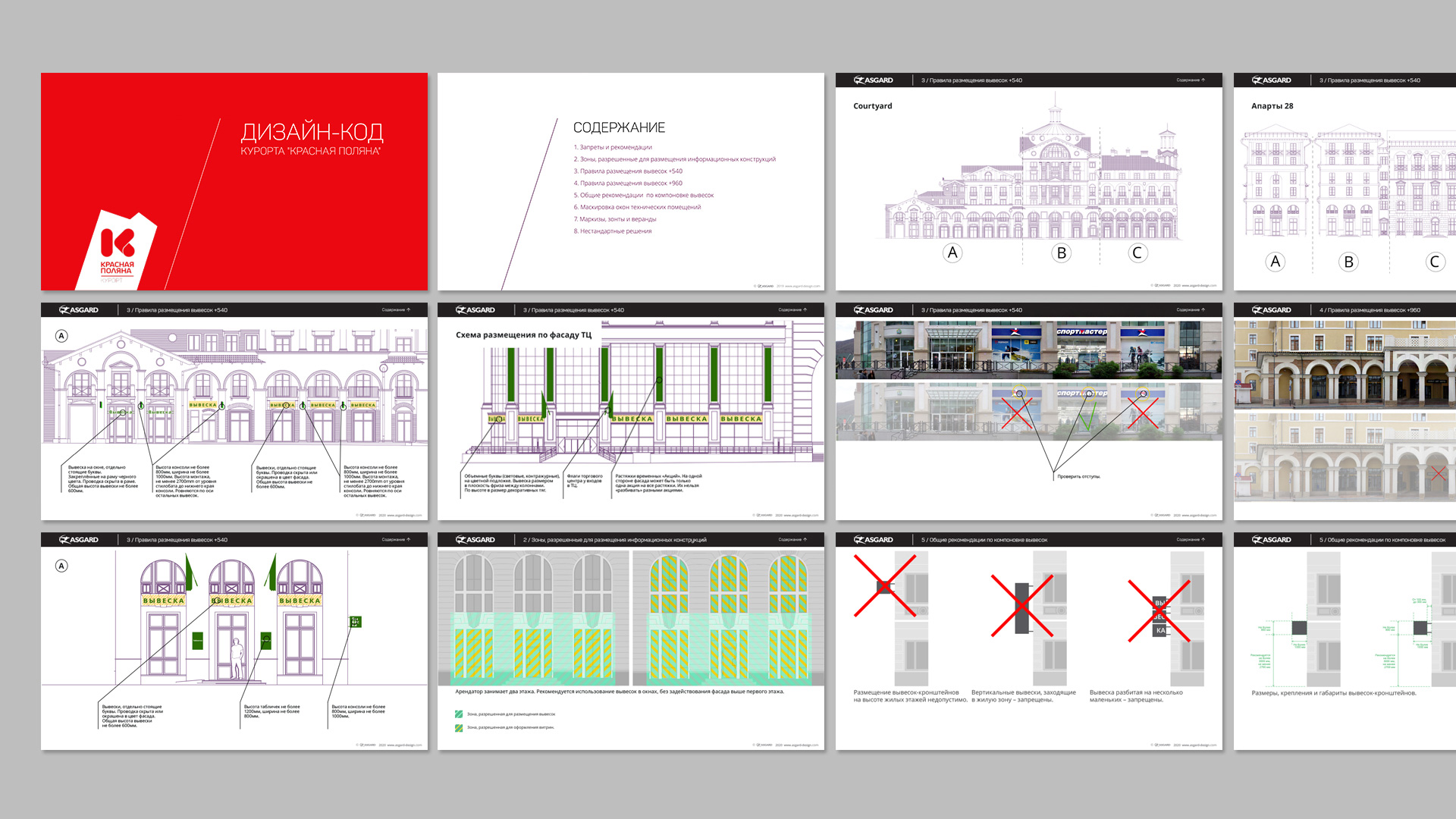Image resolution: width=1456 pixels, height=819 pixels.
Task: Click ASGARD logo on the Размеры, крепления slide
Action: point(1272,540)
